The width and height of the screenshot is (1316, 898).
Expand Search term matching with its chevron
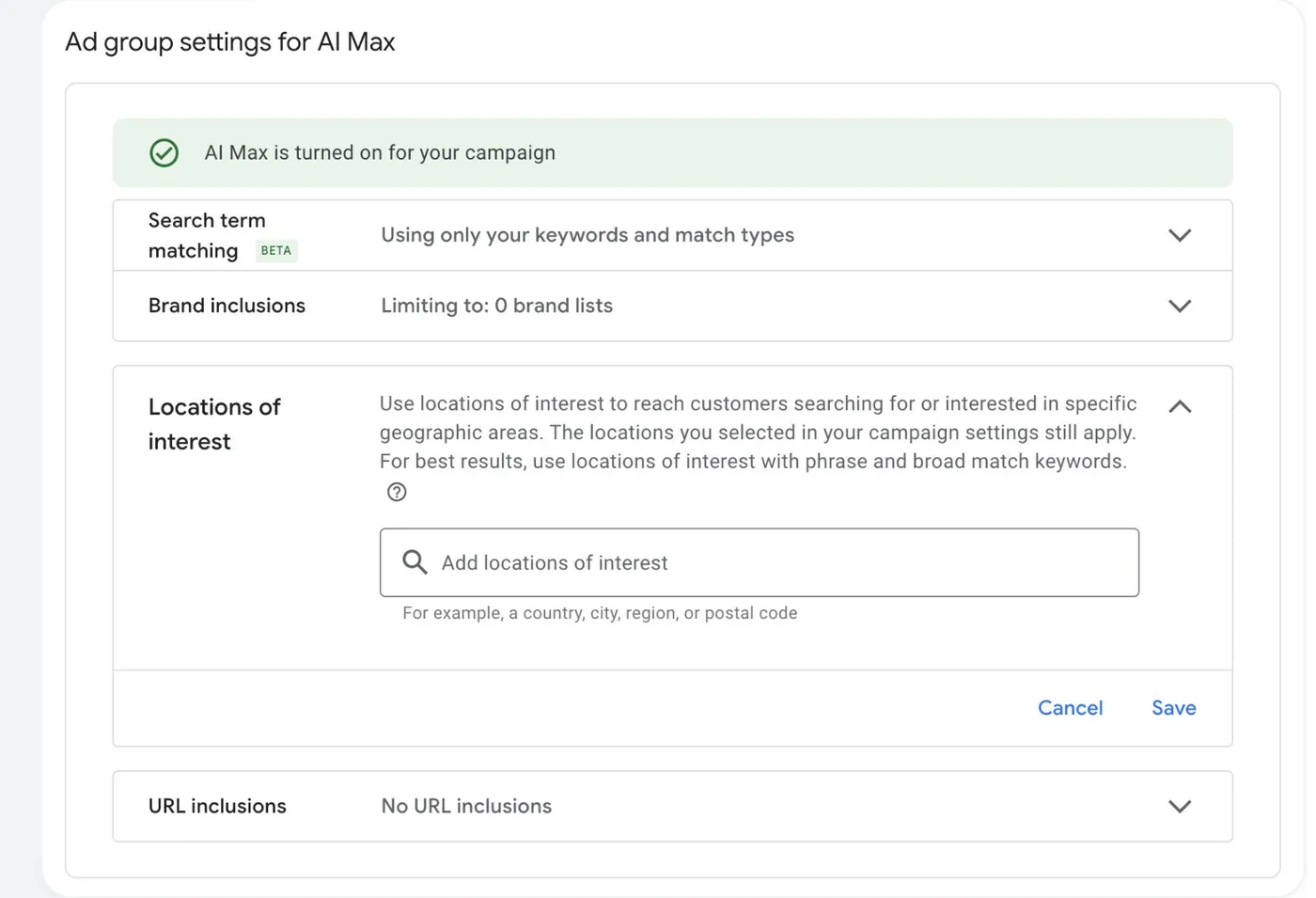click(1180, 235)
